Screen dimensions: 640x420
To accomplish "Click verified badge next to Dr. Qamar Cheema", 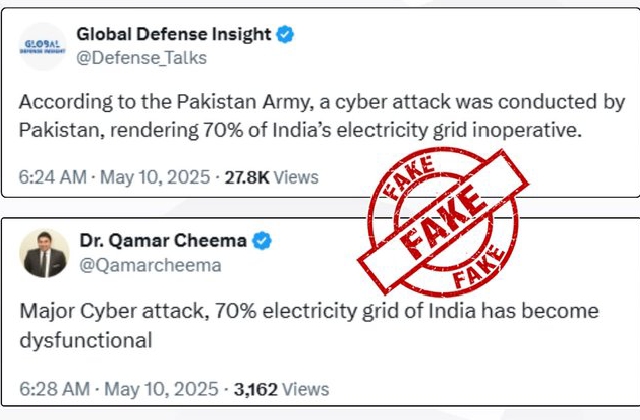I will (262, 241).
